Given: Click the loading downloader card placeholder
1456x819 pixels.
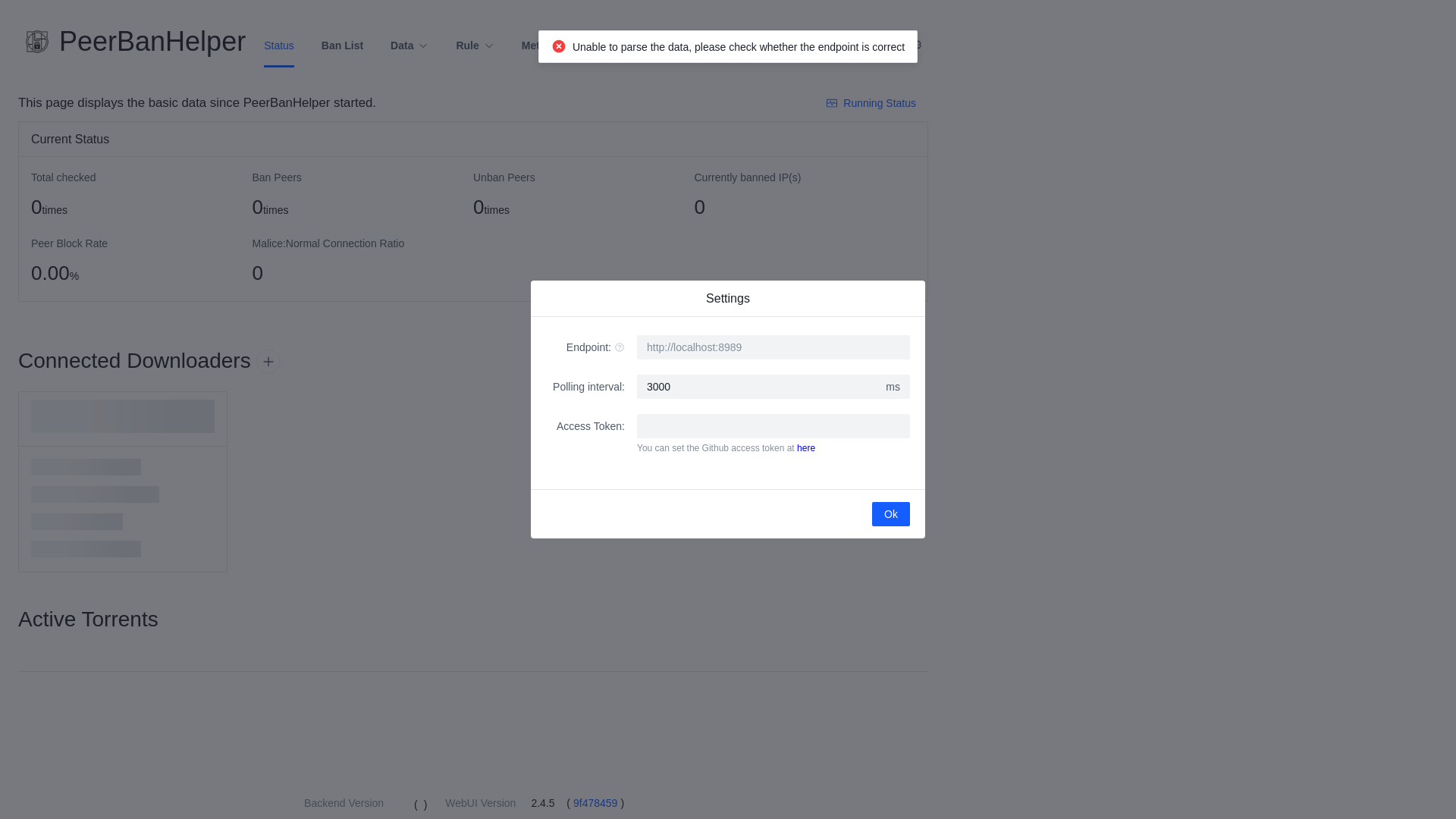Looking at the screenshot, I should [x=123, y=482].
